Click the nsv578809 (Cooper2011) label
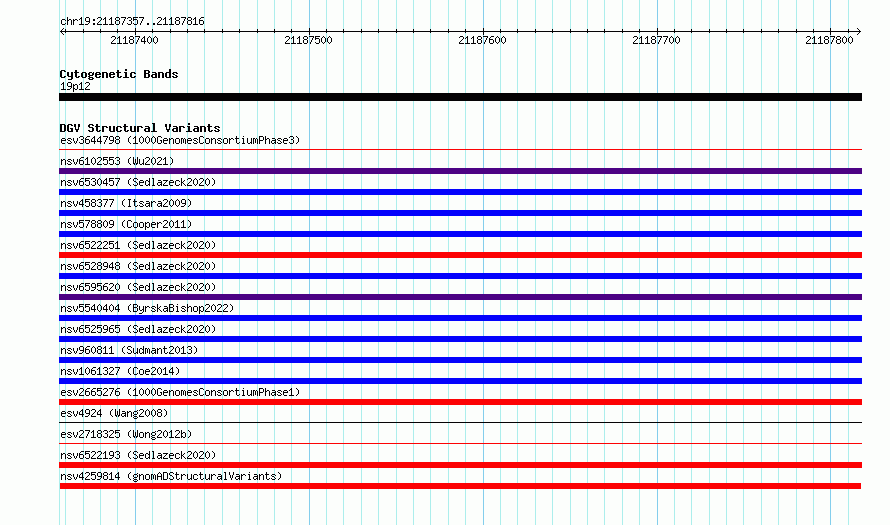This screenshot has width=890, height=525. pos(126,224)
